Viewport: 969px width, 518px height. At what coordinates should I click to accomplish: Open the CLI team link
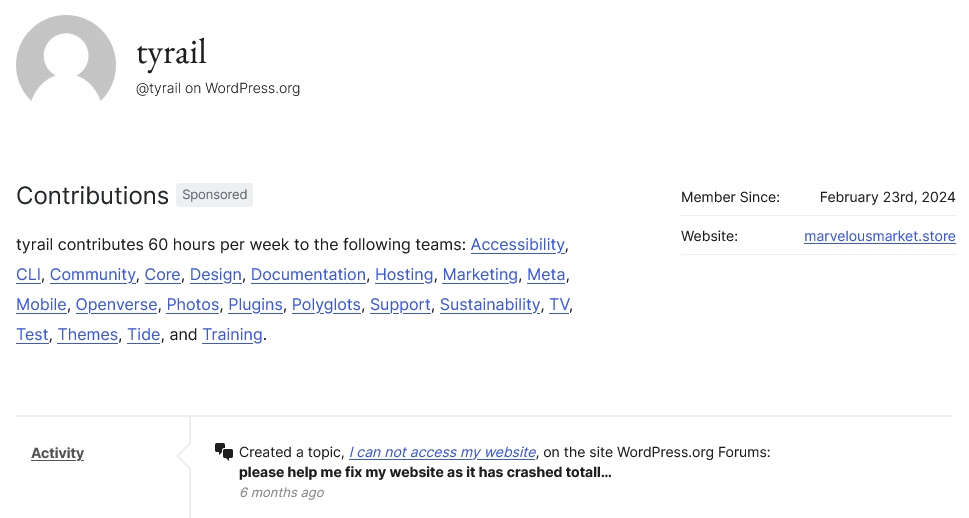point(28,274)
